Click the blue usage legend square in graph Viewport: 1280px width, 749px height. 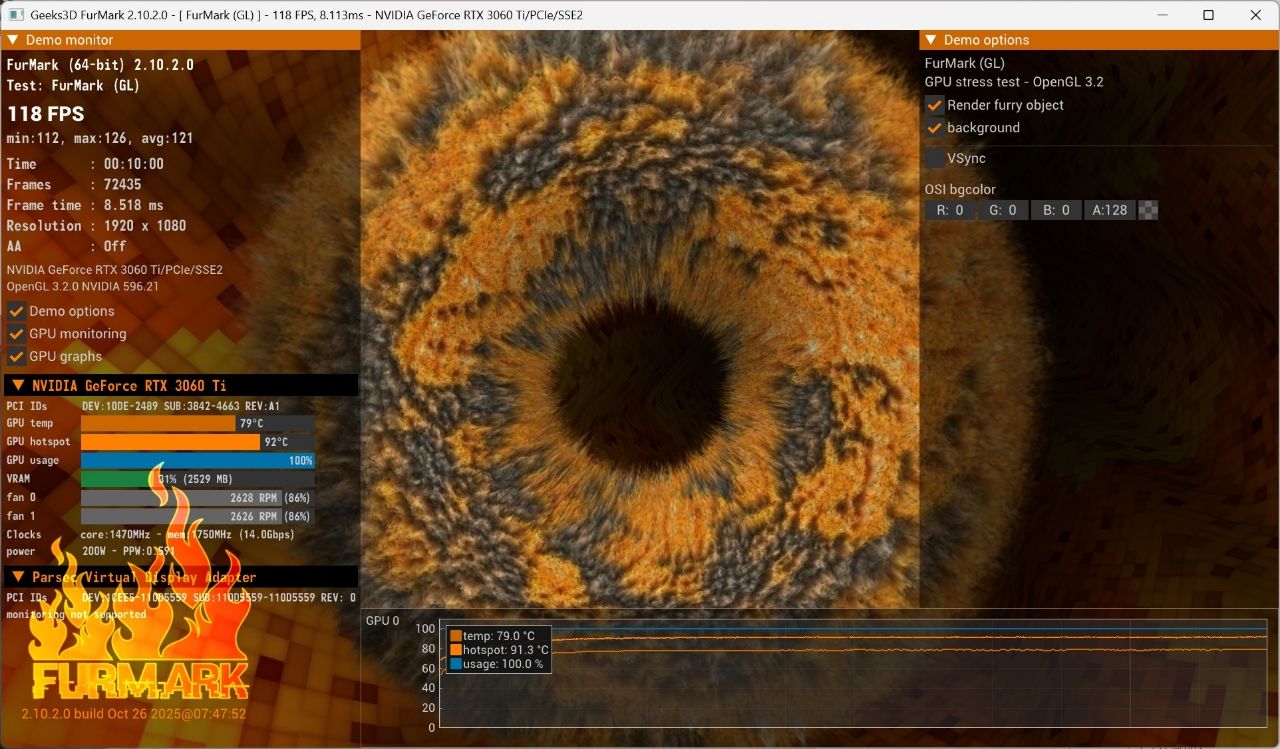point(456,664)
